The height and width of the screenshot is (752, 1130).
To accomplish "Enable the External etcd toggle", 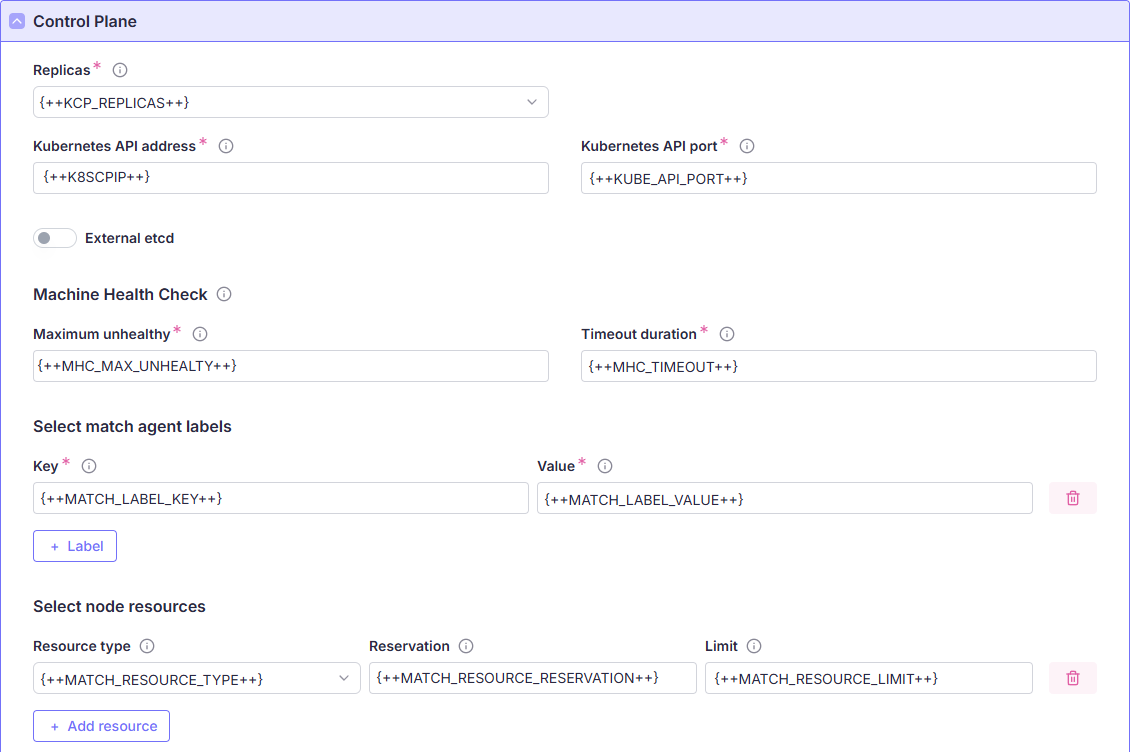I will [55, 238].
